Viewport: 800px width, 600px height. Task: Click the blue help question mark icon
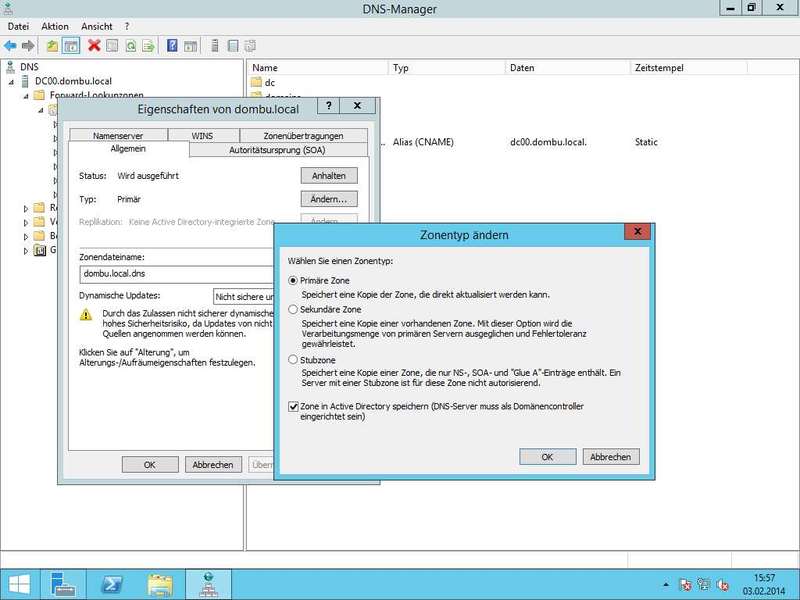tap(173, 45)
